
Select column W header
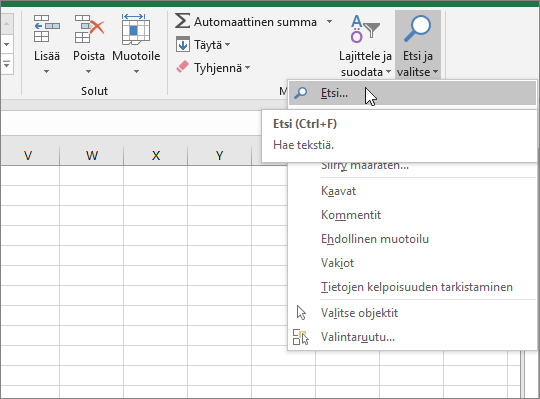coord(92,156)
